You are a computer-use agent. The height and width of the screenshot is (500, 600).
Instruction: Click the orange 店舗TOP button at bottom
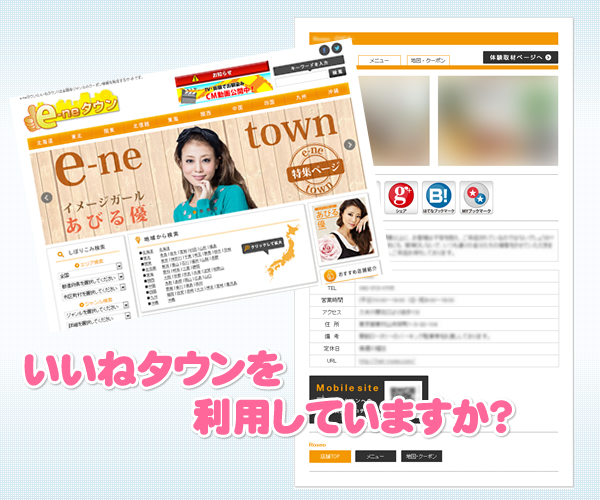pos(330,456)
